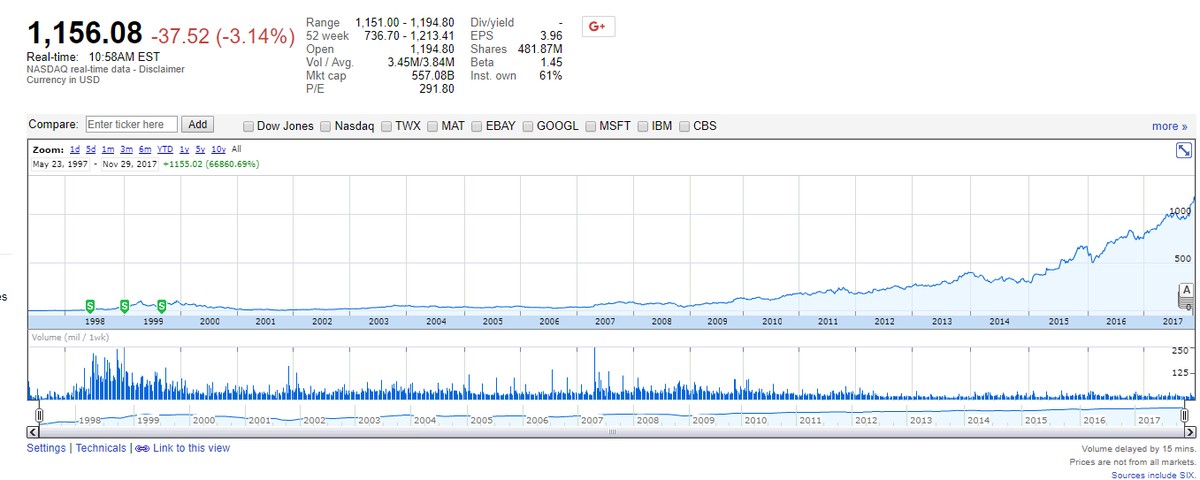The height and width of the screenshot is (480, 1200).
Task: Open the stock split marker near 1998
Action: (x=90, y=305)
